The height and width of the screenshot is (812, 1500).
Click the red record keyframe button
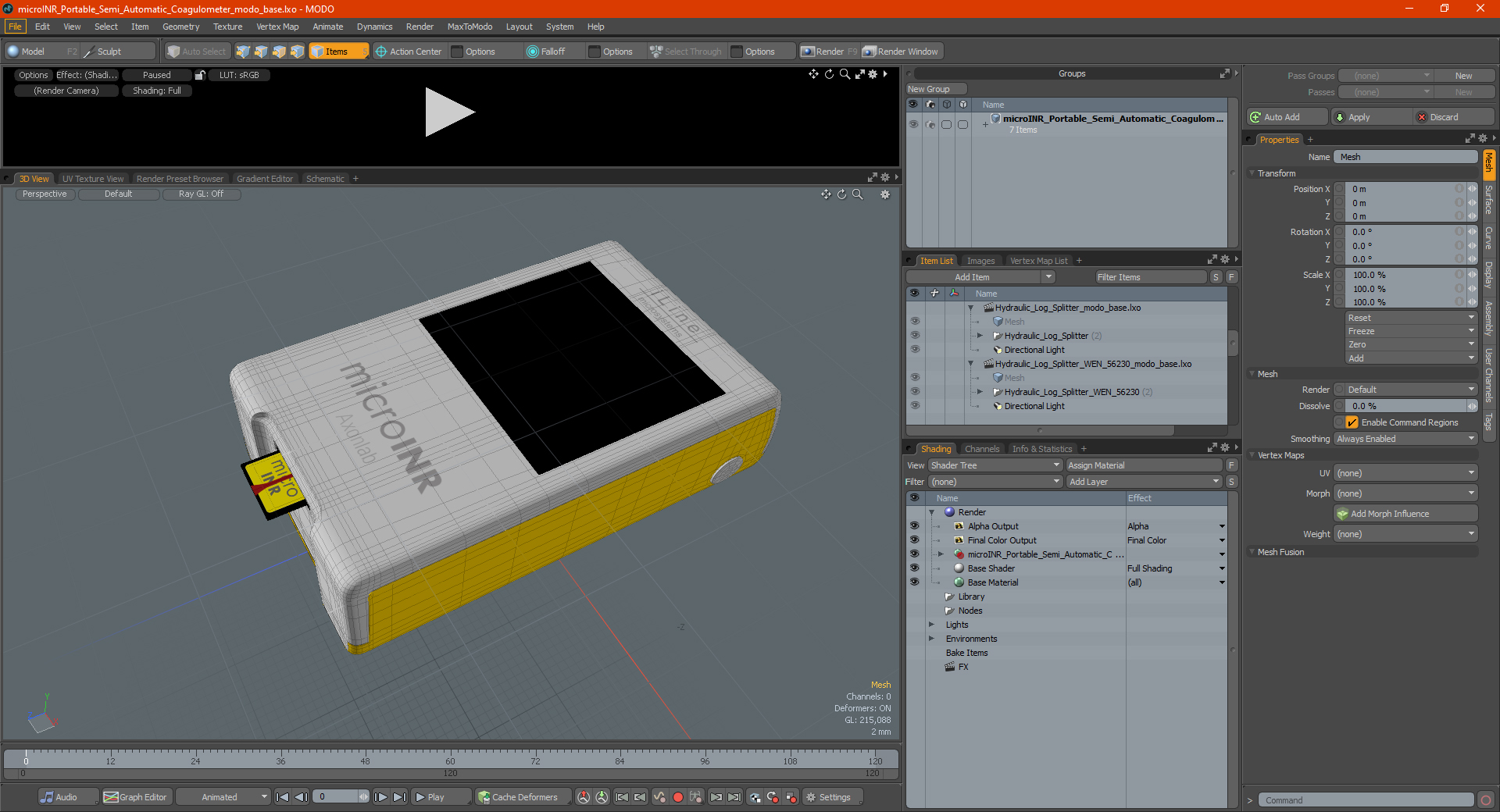(x=678, y=797)
